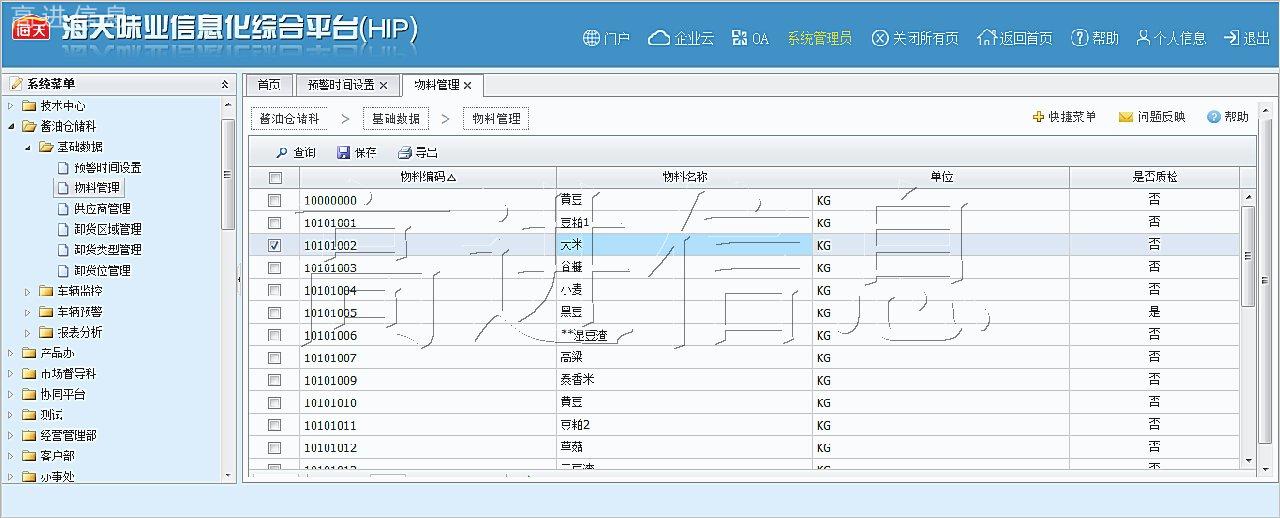Click the 保存 save disk icon
Screen dimensions: 1280x518
pyautogui.click(x=344, y=153)
